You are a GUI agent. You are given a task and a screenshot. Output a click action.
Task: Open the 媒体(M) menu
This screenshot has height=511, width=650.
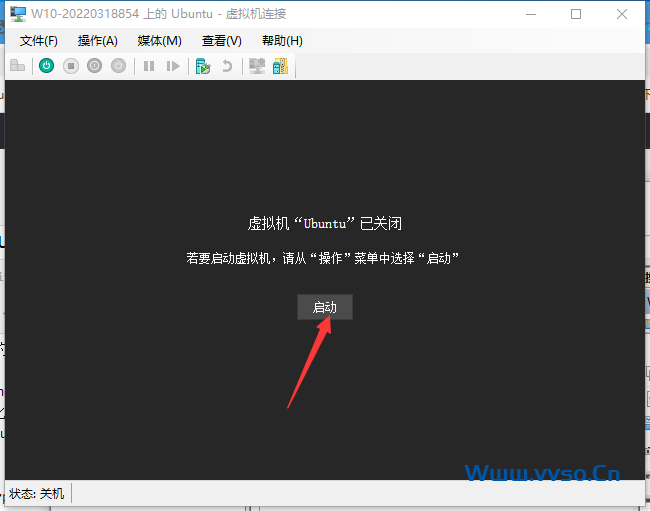coord(160,41)
